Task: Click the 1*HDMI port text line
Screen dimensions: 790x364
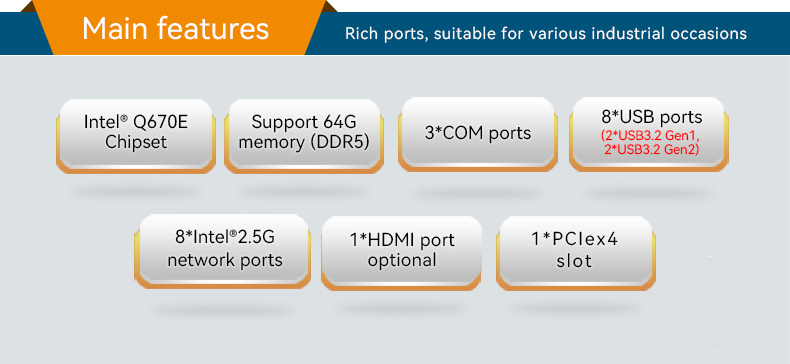Action: coord(402,240)
